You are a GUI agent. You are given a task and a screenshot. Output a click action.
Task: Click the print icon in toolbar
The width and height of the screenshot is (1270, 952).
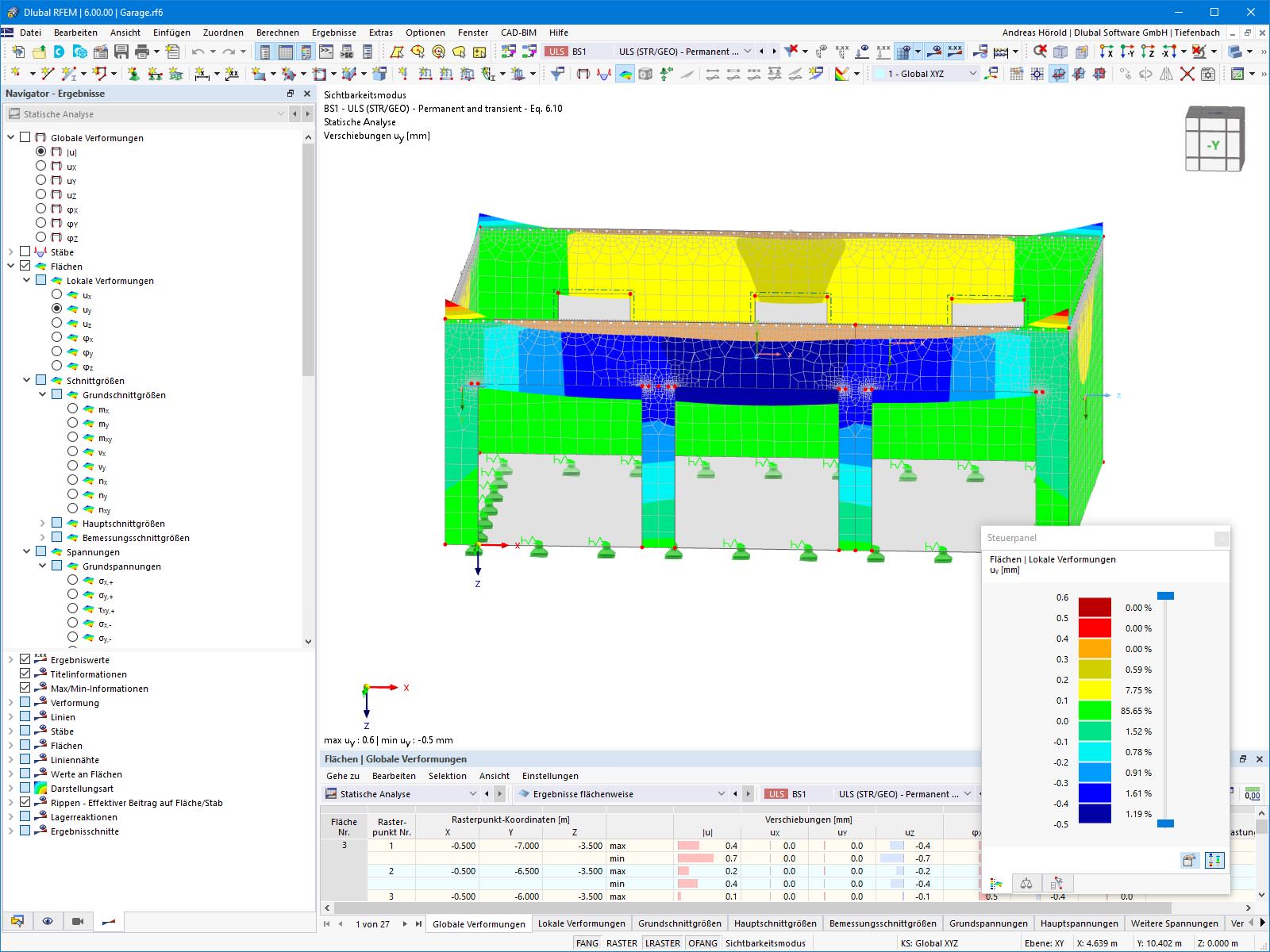click(142, 52)
